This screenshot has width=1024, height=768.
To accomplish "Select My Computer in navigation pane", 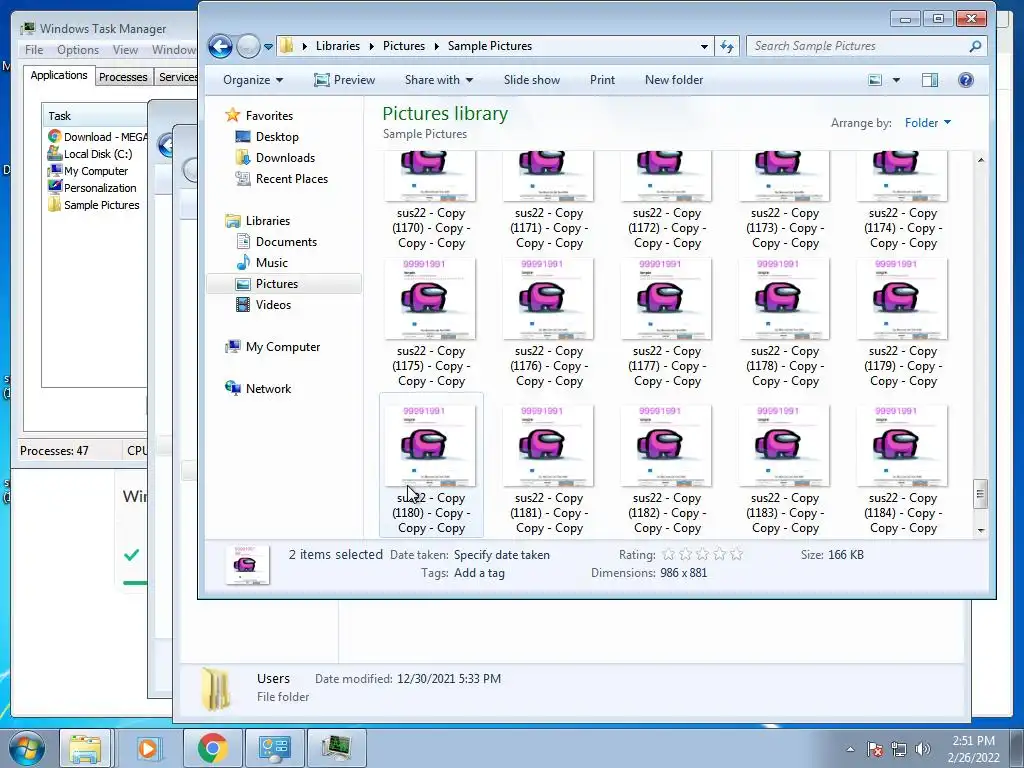I will point(283,347).
